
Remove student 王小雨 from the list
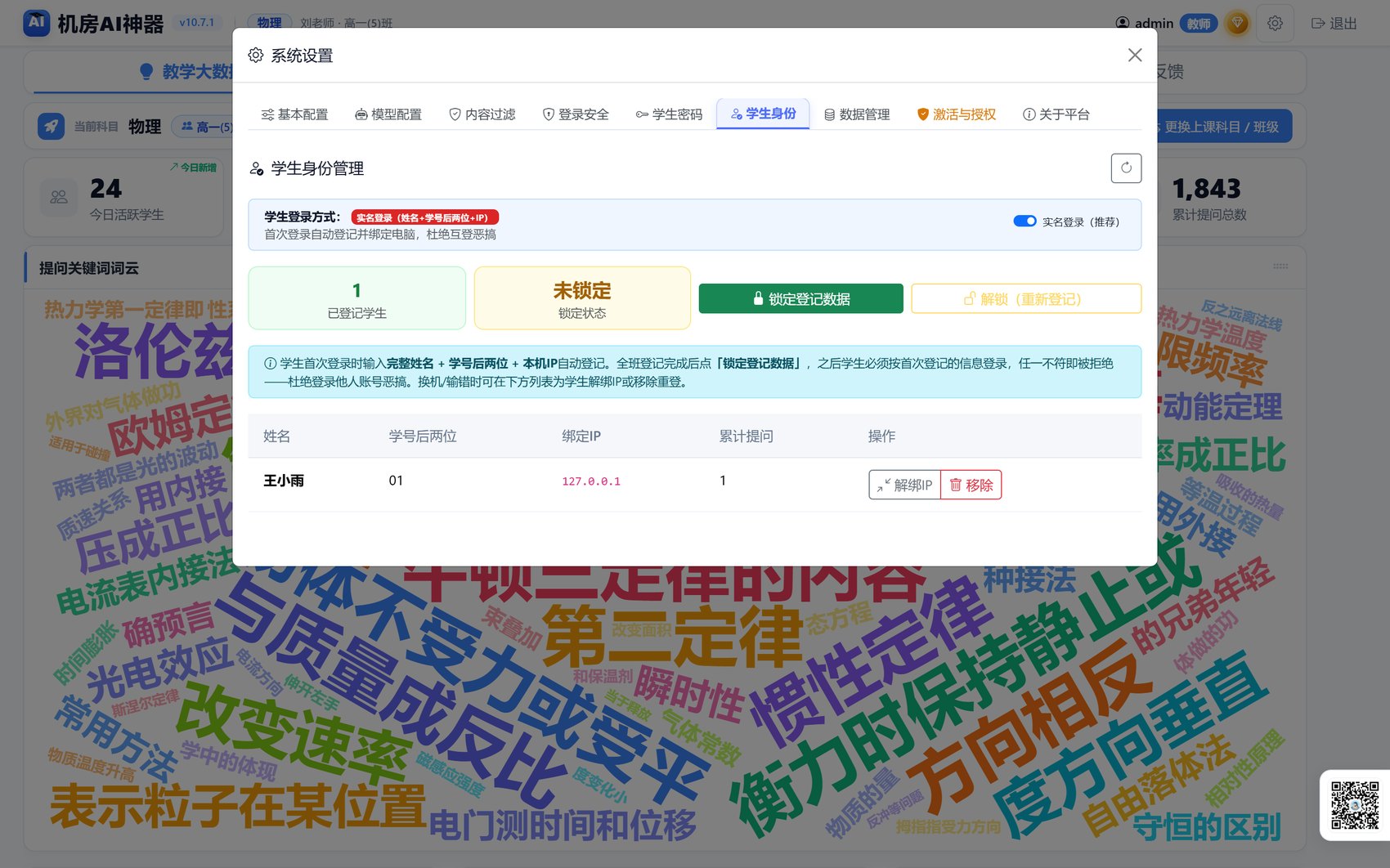click(971, 485)
